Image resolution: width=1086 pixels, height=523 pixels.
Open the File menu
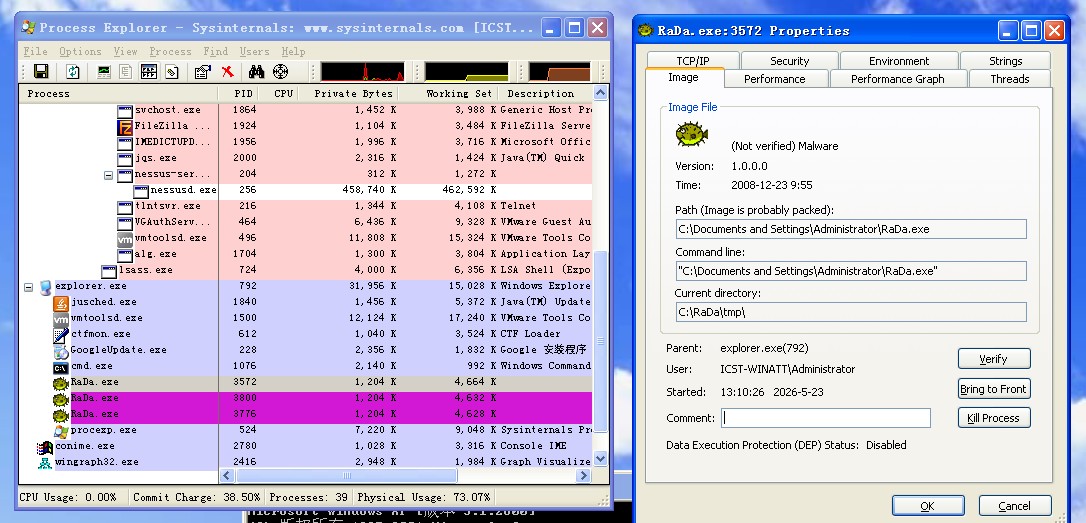[x=35, y=51]
